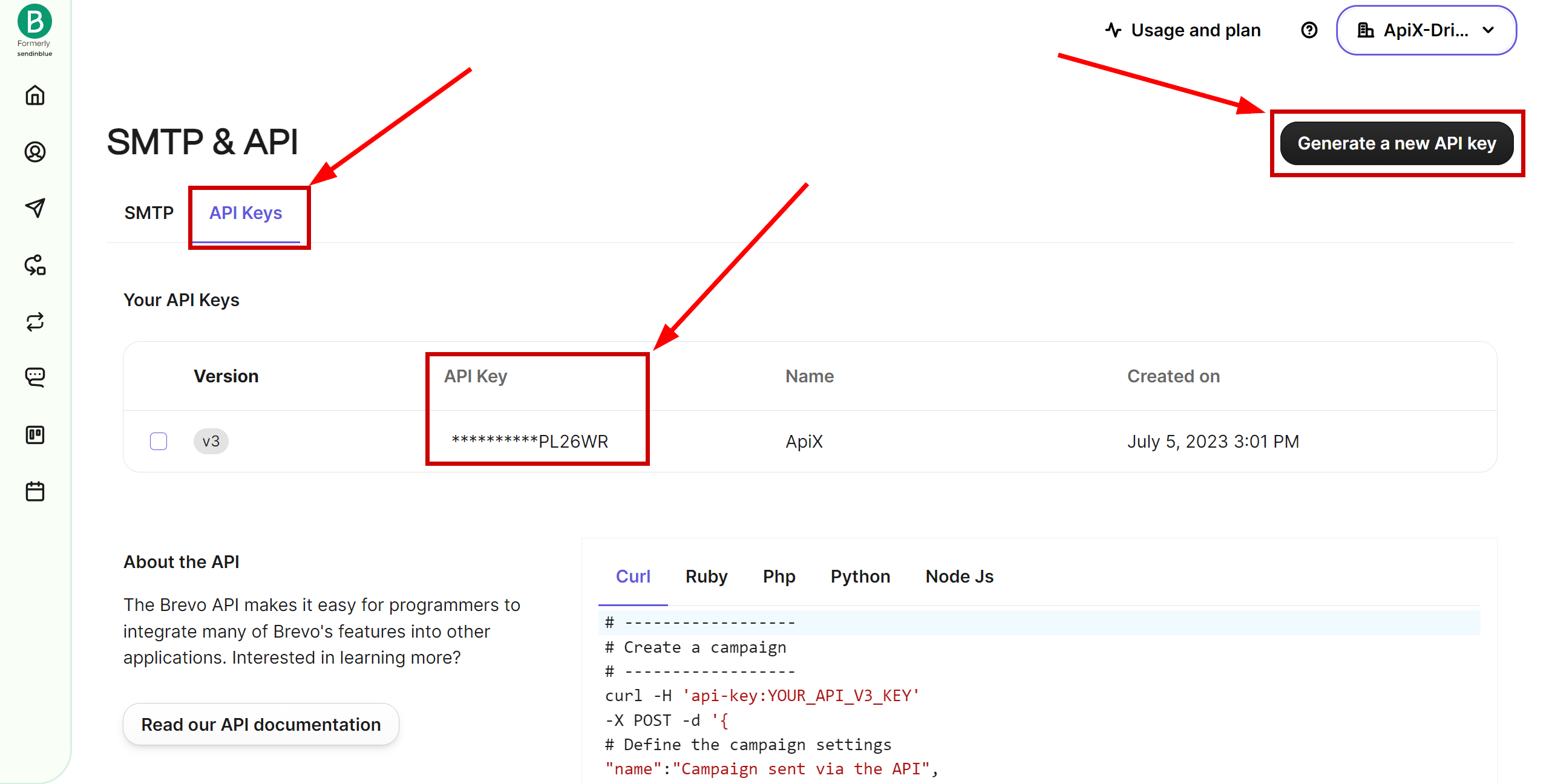Open the Conversations chat icon
Viewport: 1549px width, 784px height.
click(35, 377)
